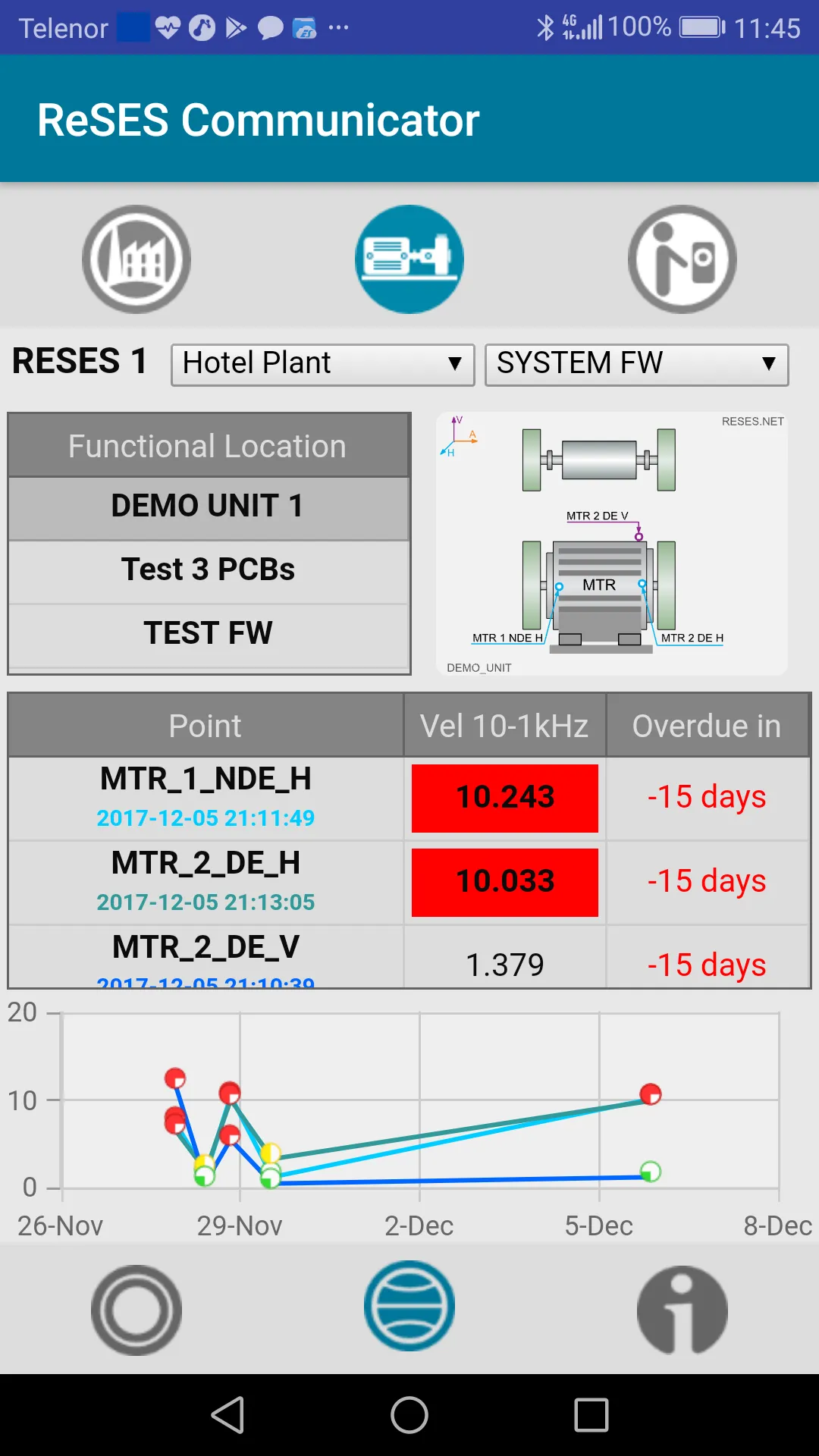Tap the Functional Location header

point(209,446)
